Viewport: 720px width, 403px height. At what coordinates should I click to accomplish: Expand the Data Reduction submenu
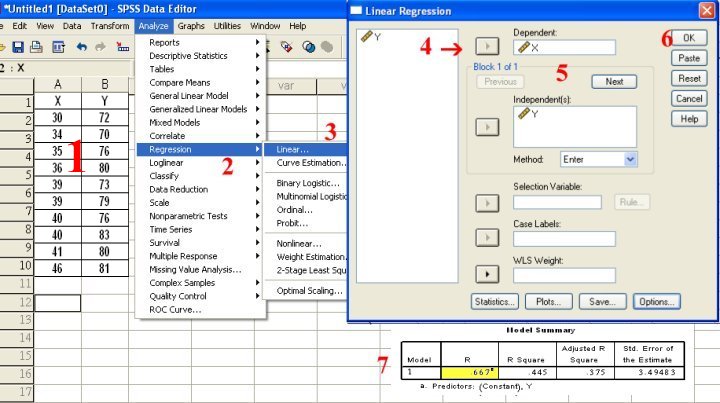(201, 189)
